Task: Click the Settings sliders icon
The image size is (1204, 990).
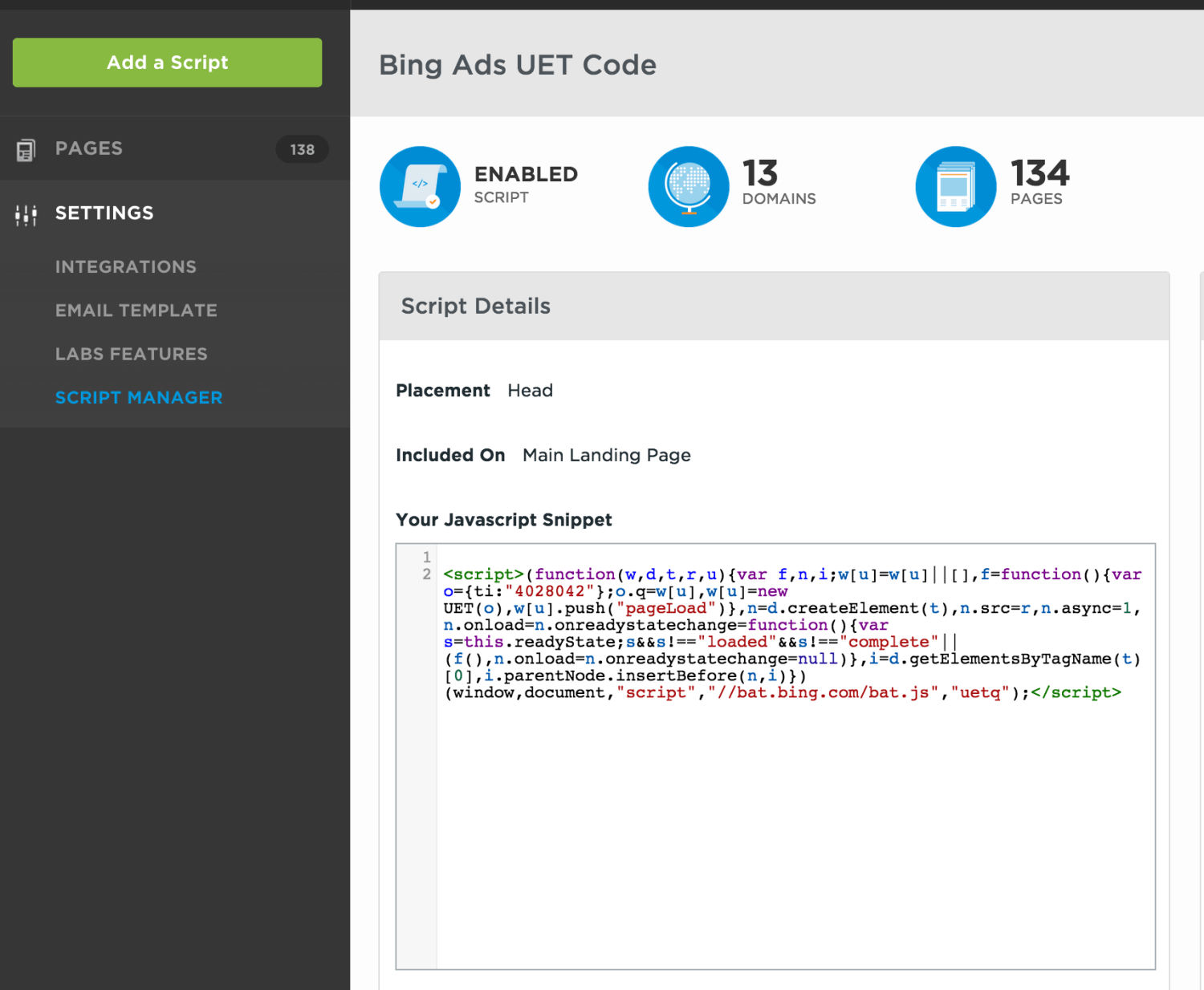Action: [x=26, y=214]
